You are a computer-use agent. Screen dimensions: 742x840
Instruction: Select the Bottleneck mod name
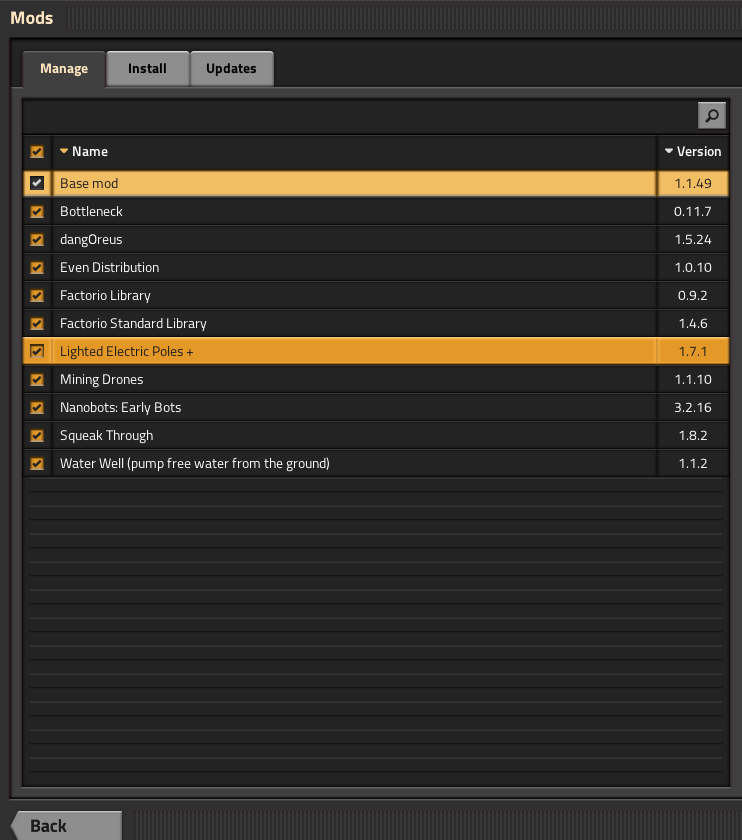(91, 212)
